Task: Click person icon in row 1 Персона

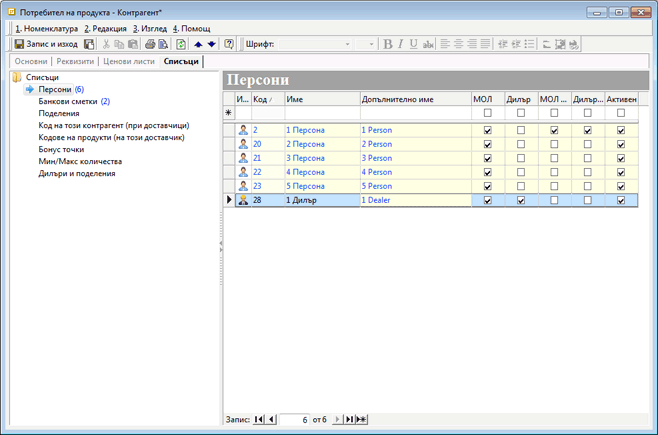Action: coord(243,130)
